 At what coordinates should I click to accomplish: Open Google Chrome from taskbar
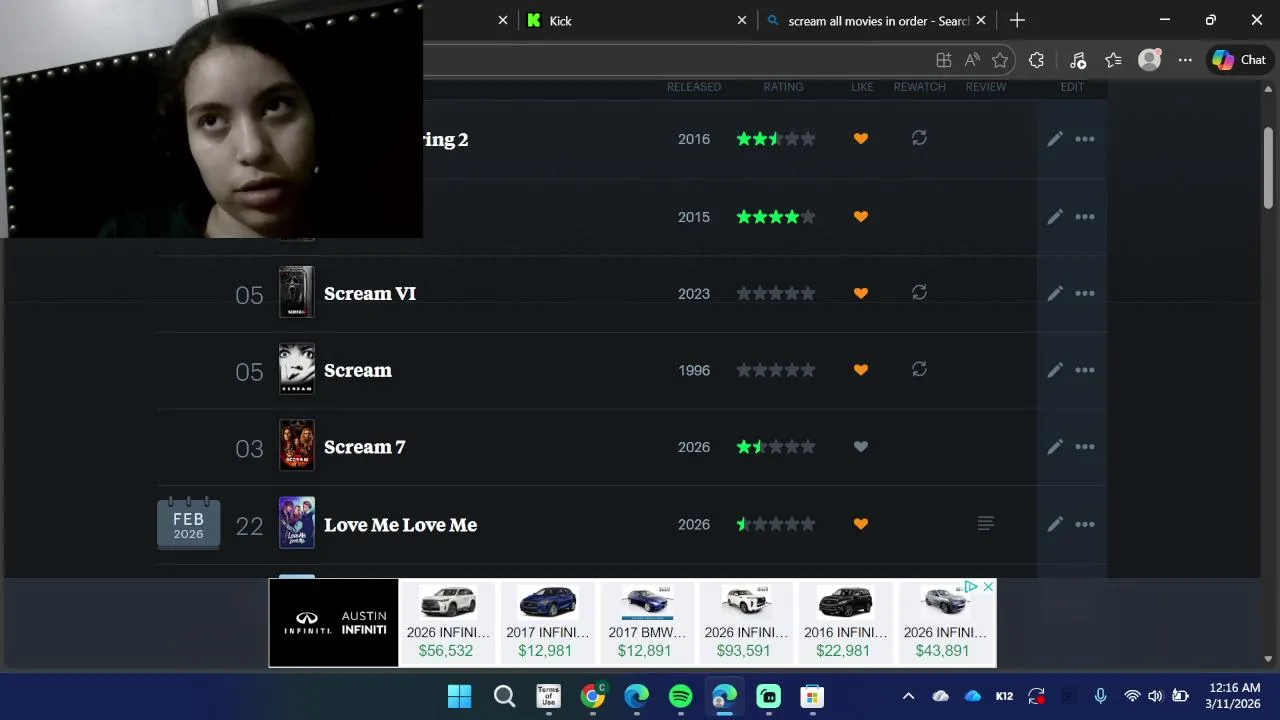[x=592, y=696]
